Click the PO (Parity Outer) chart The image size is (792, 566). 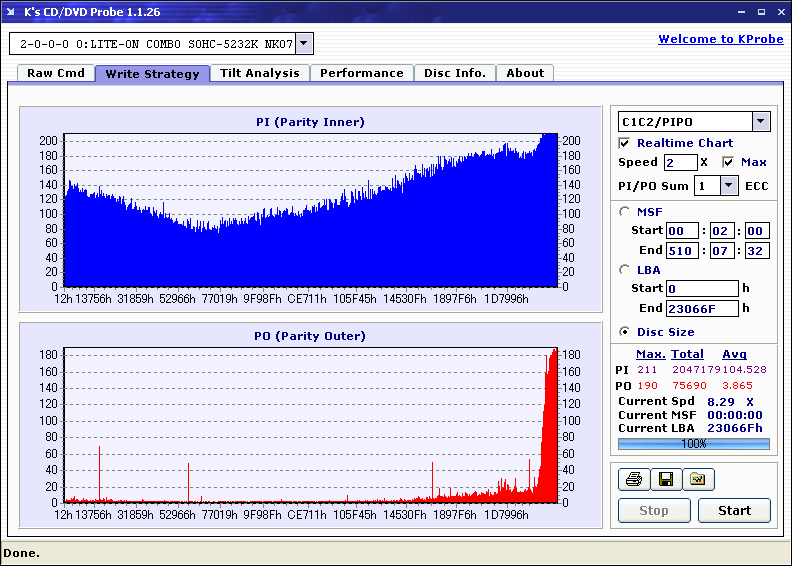[x=311, y=425]
